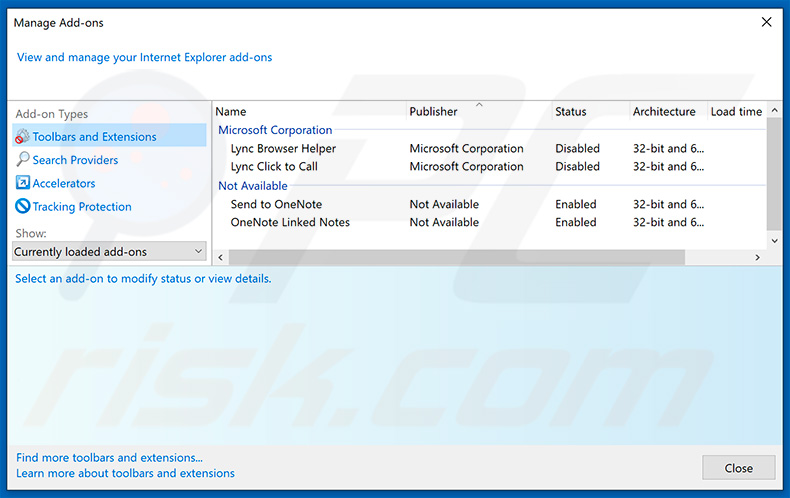Close the Manage Add-ons window with X
The width and height of the screenshot is (790, 498).
point(766,22)
